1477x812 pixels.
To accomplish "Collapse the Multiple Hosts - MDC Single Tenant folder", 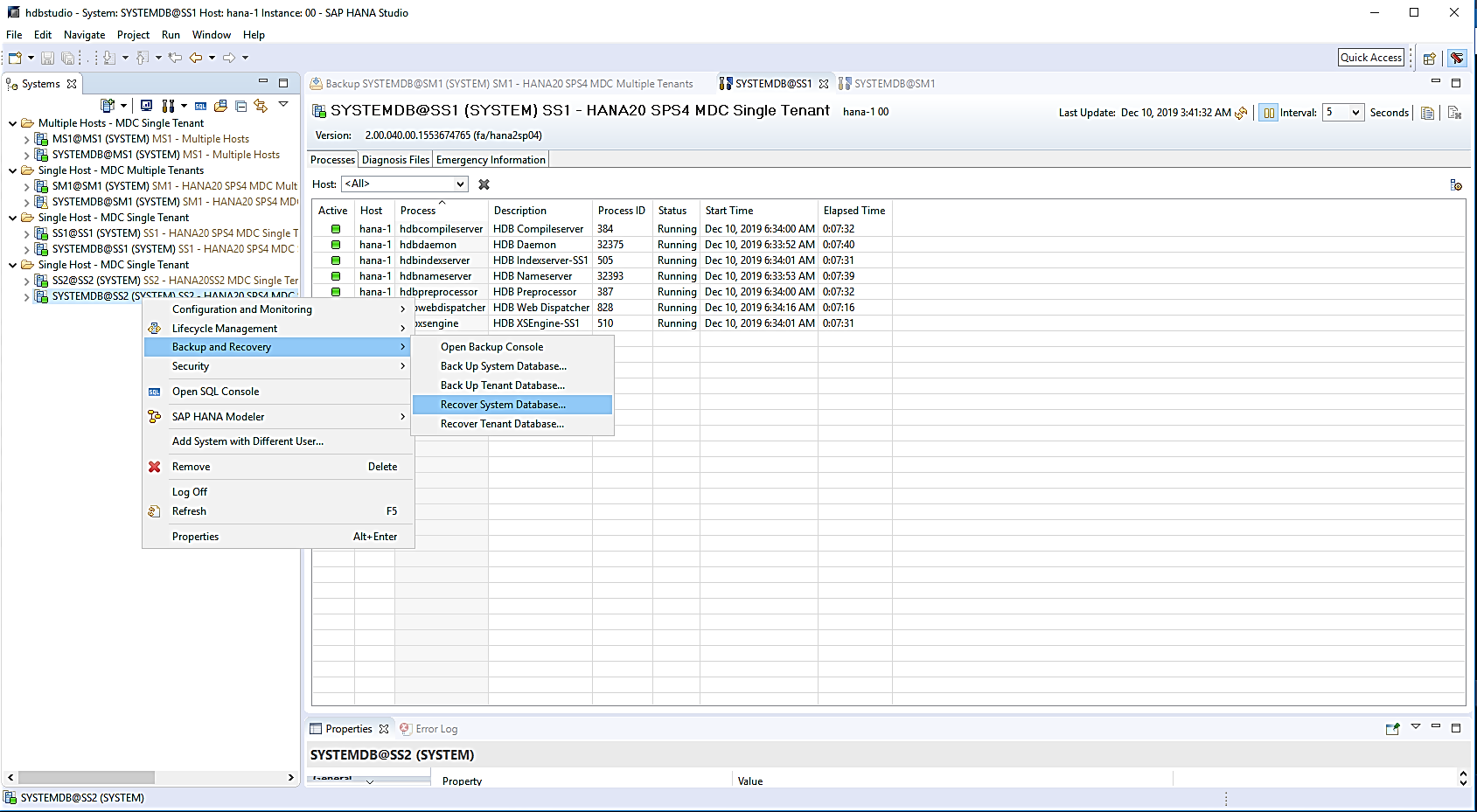I will (12, 123).
